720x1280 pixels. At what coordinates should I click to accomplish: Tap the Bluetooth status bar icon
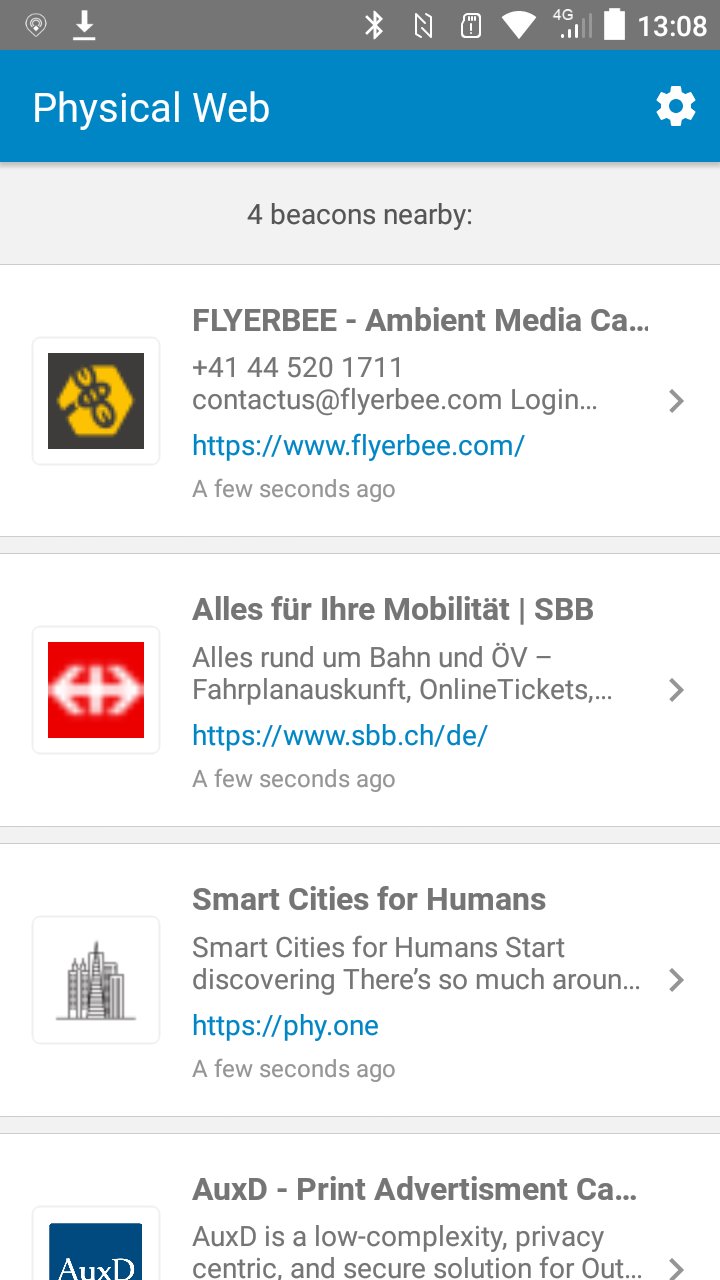(x=375, y=25)
